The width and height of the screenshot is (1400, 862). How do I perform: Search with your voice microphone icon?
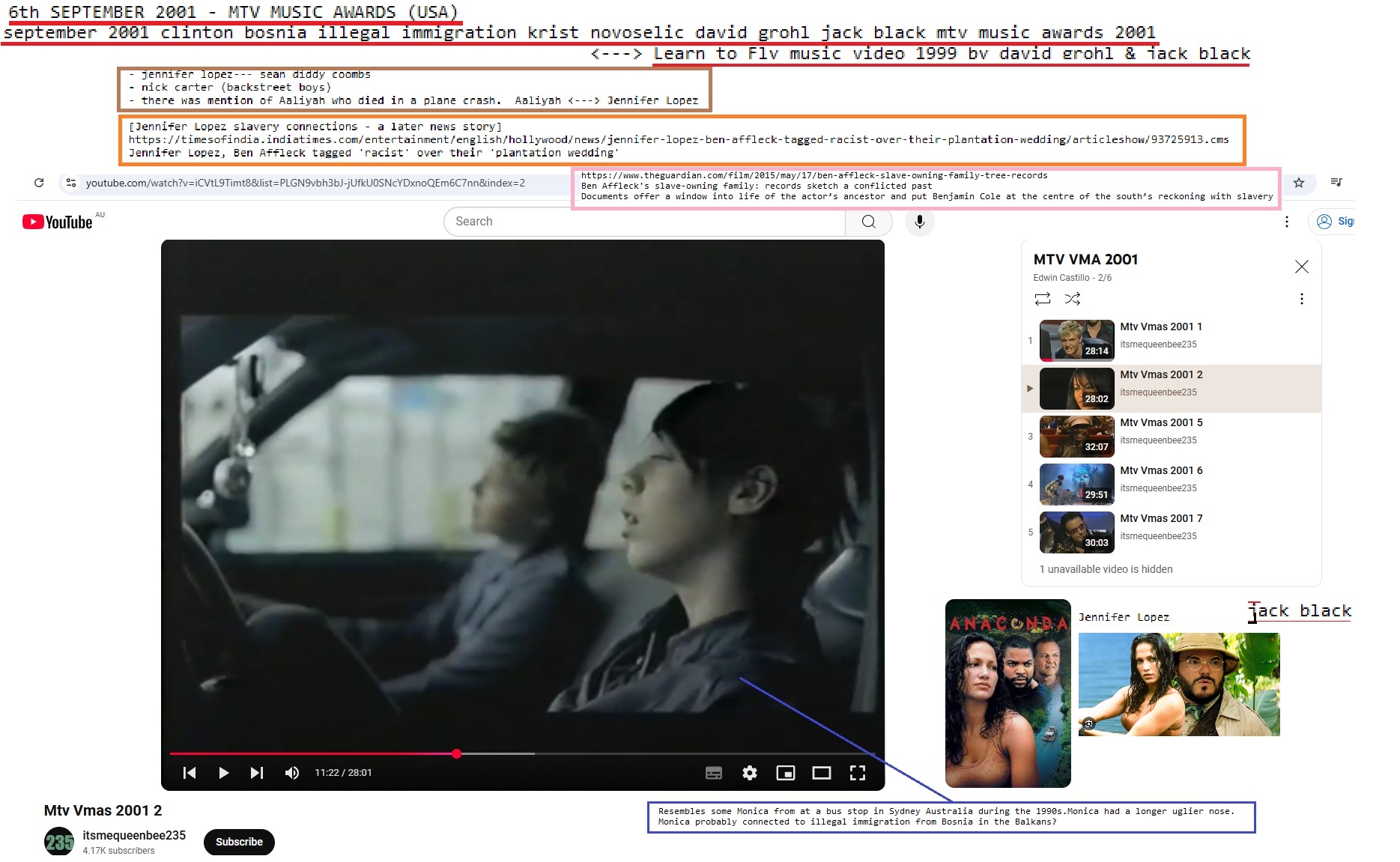click(x=920, y=222)
